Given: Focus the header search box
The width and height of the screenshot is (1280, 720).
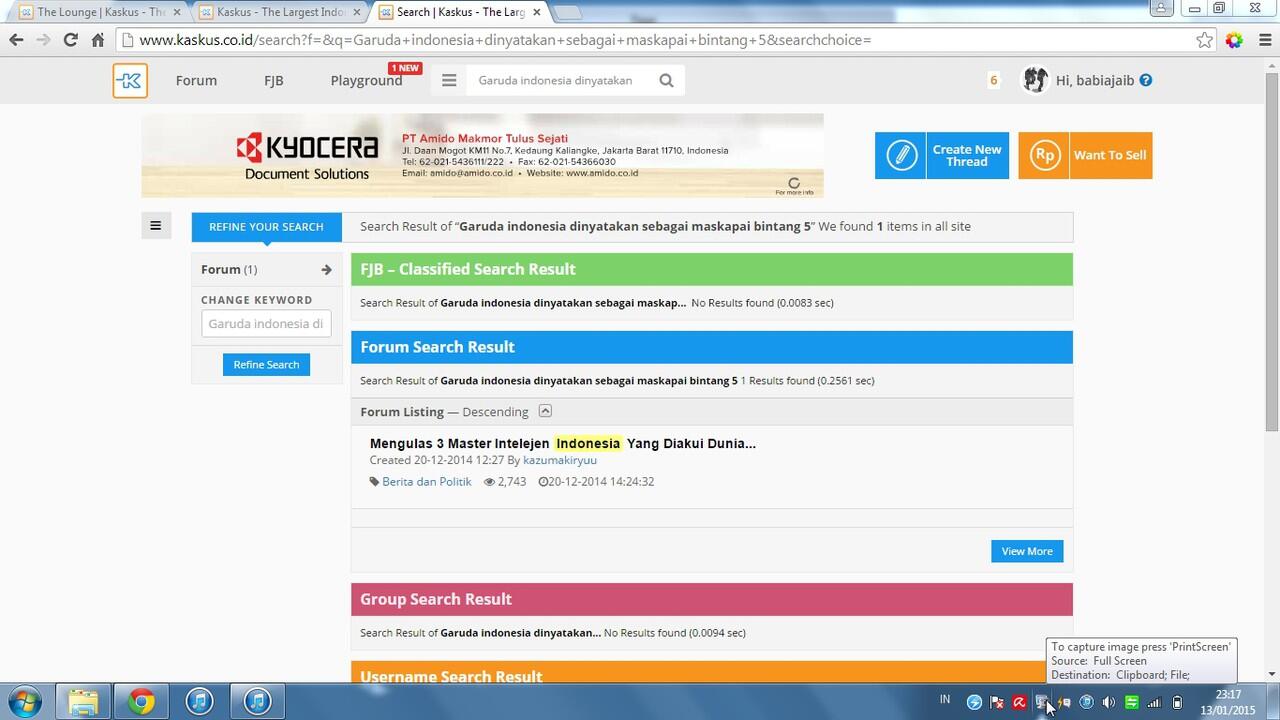Looking at the screenshot, I should pyautogui.click(x=562, y=81).
